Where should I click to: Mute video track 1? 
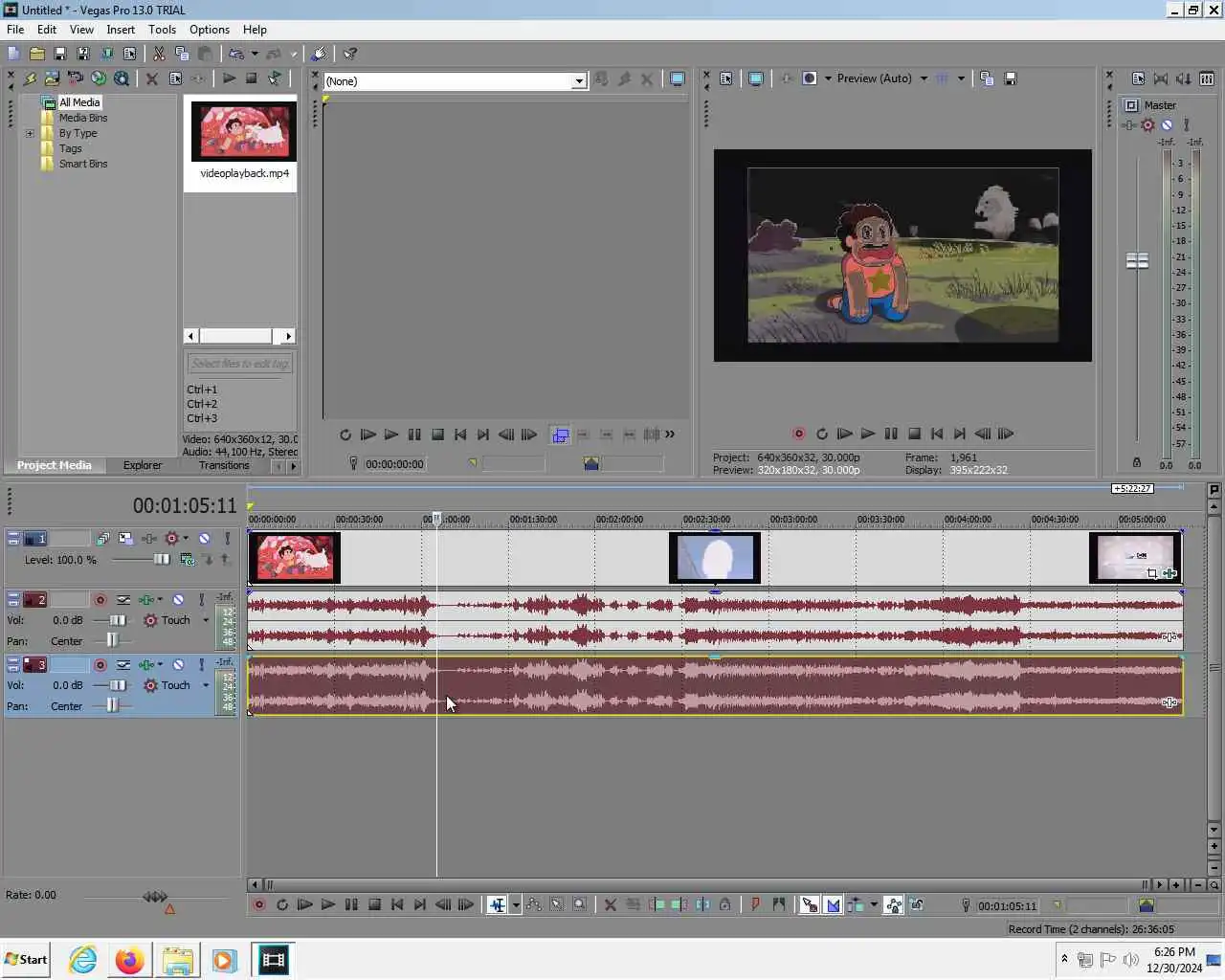204,539
